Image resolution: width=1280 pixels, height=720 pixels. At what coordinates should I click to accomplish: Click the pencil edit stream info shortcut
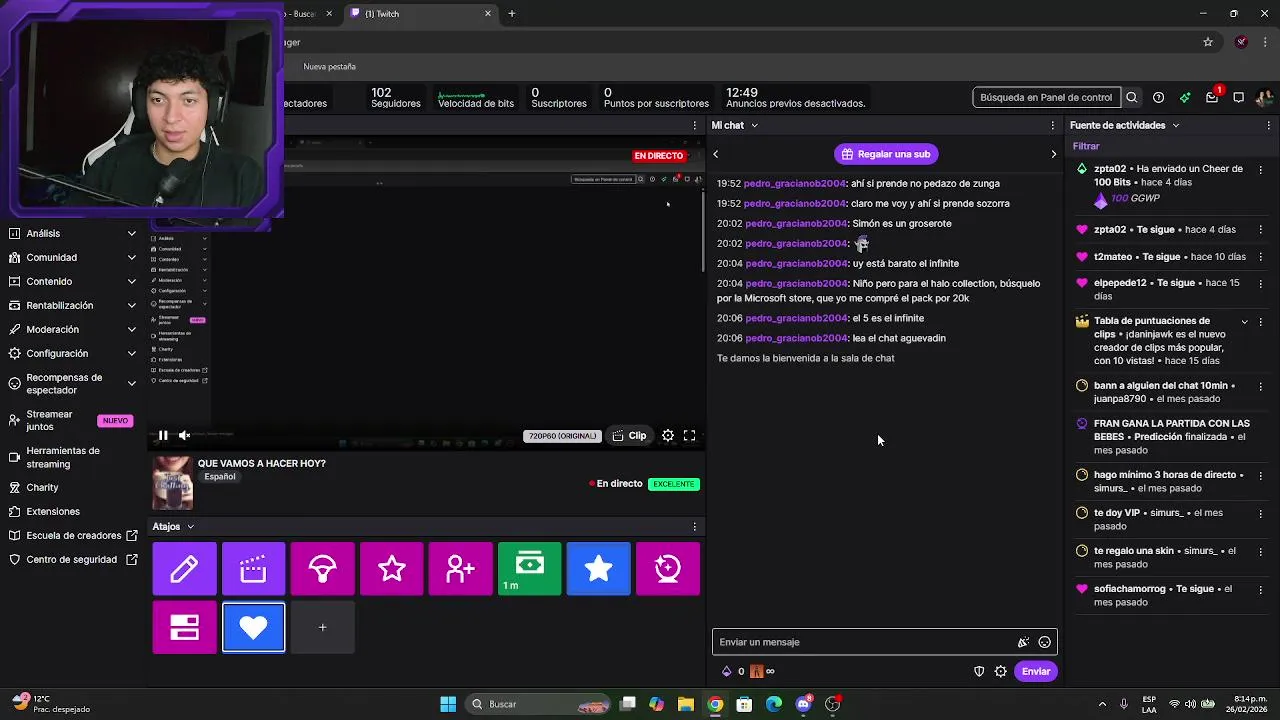pos(184,569)
